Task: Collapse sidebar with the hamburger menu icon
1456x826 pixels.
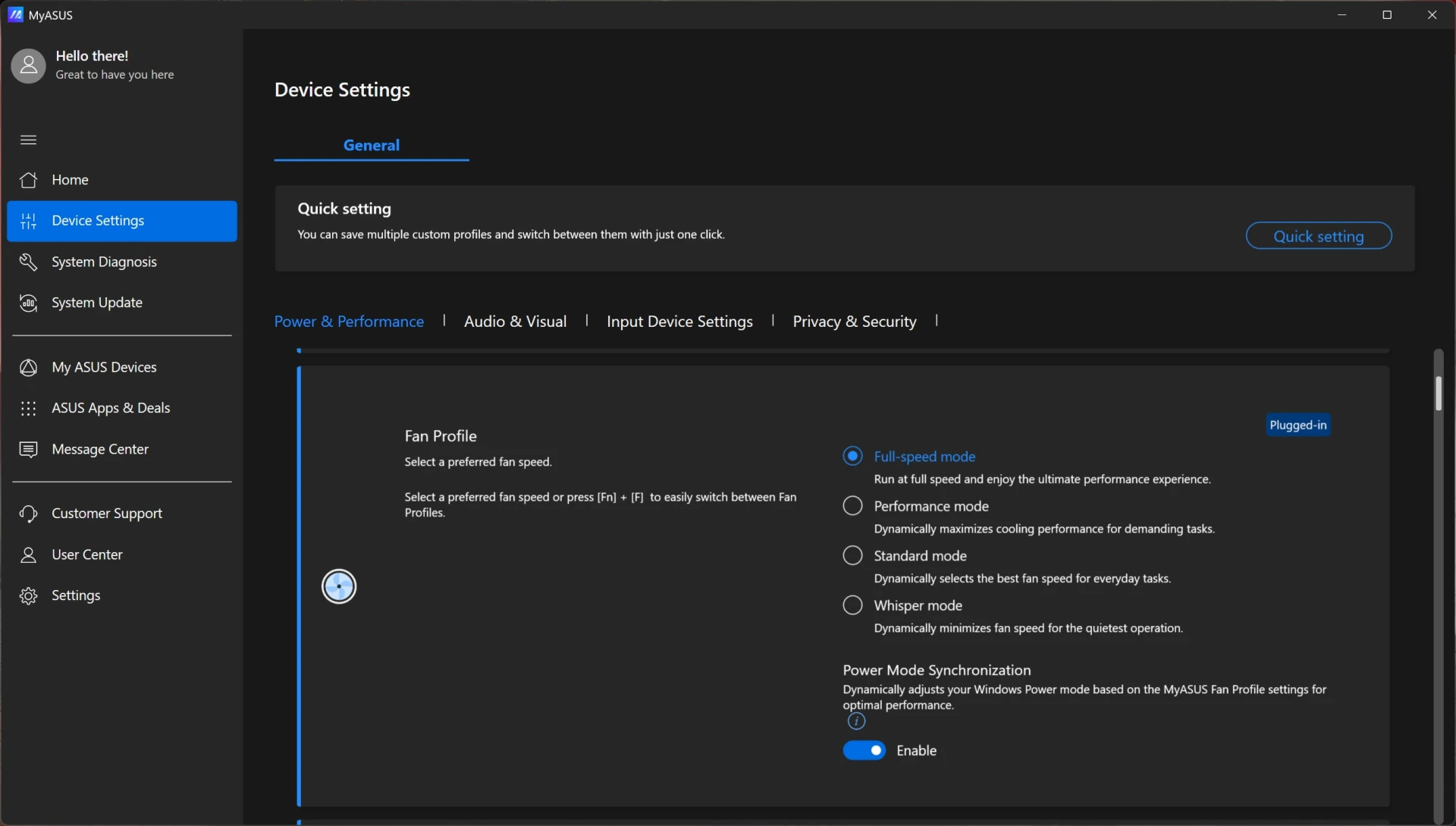Action: point(28,140)
